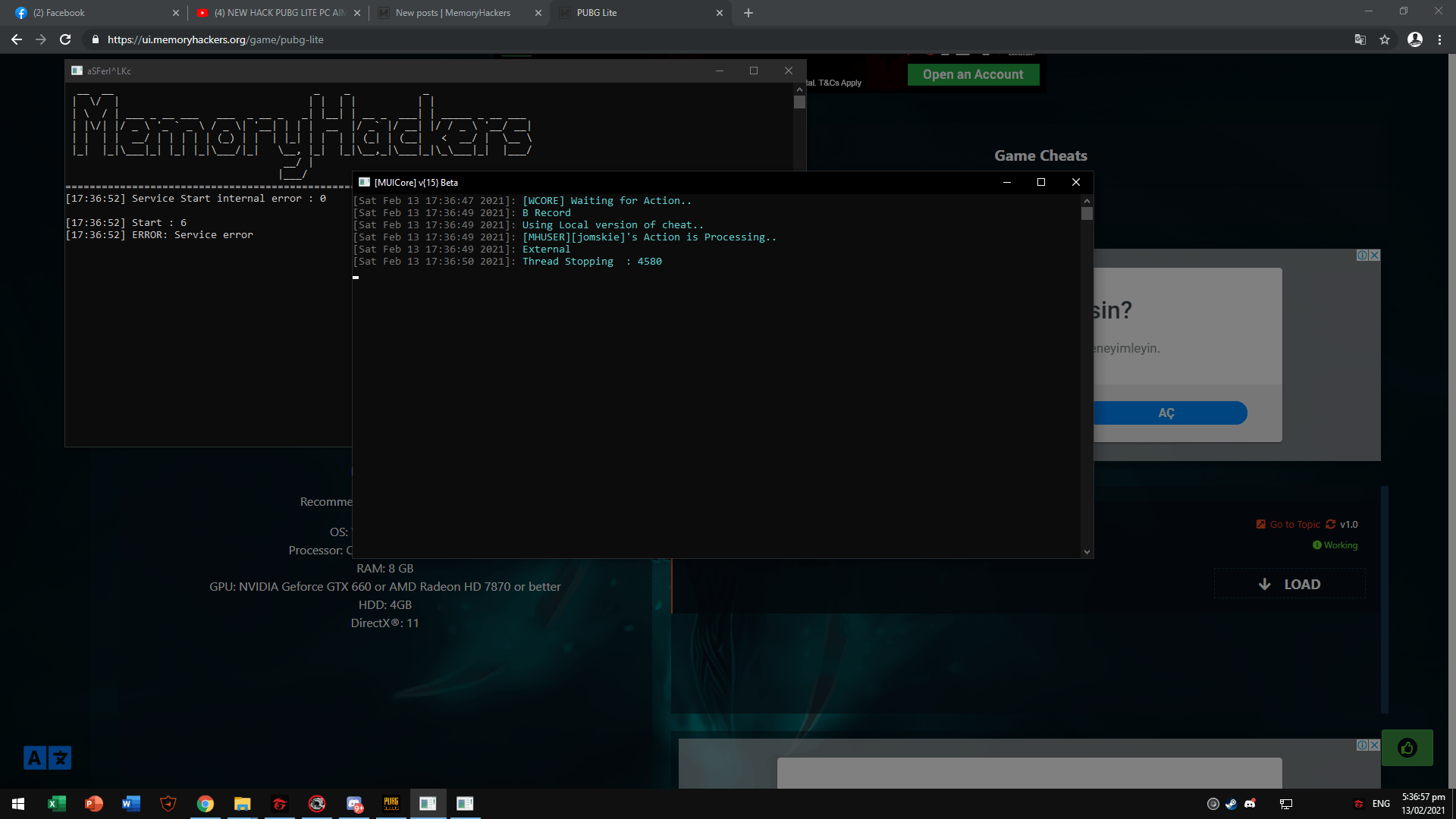Image resolution: width=1456 pixels, height=819 pixels.
Task: Open ad info icon on the upper ad
Action: click(1363, 256)
